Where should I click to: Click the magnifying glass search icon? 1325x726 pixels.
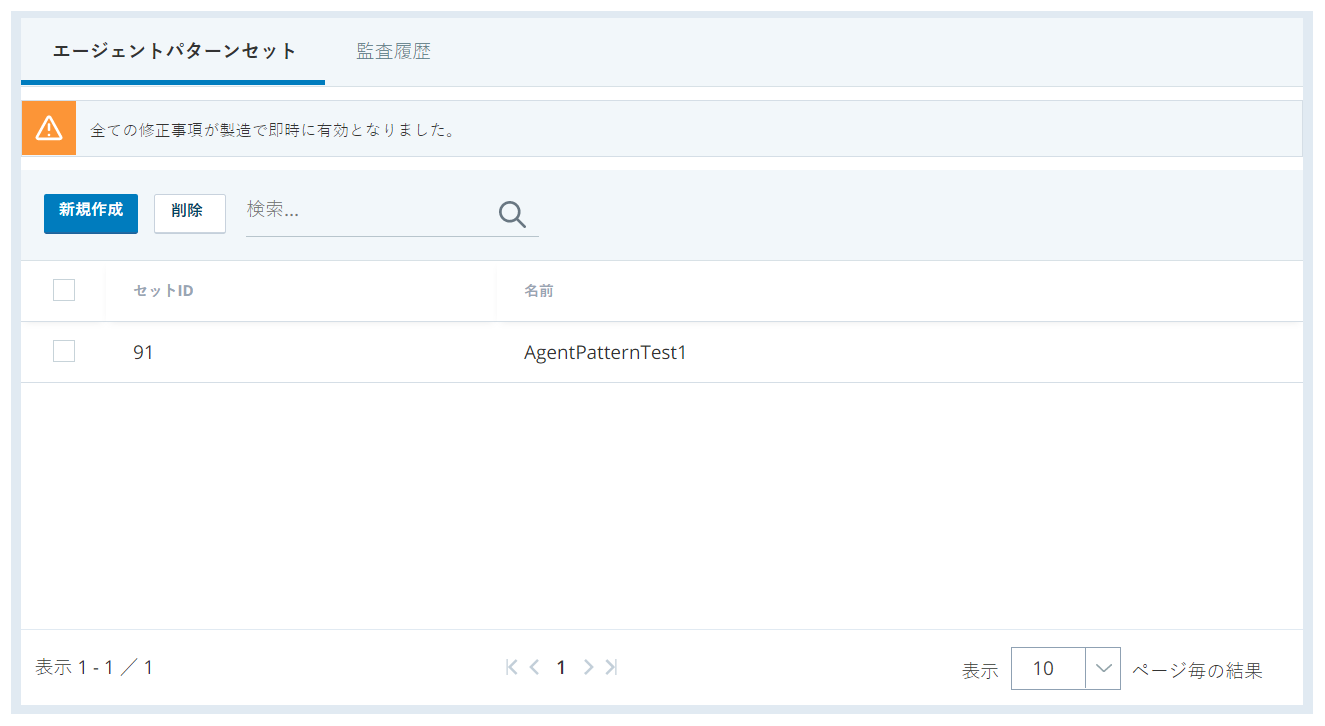coord(512,214)
